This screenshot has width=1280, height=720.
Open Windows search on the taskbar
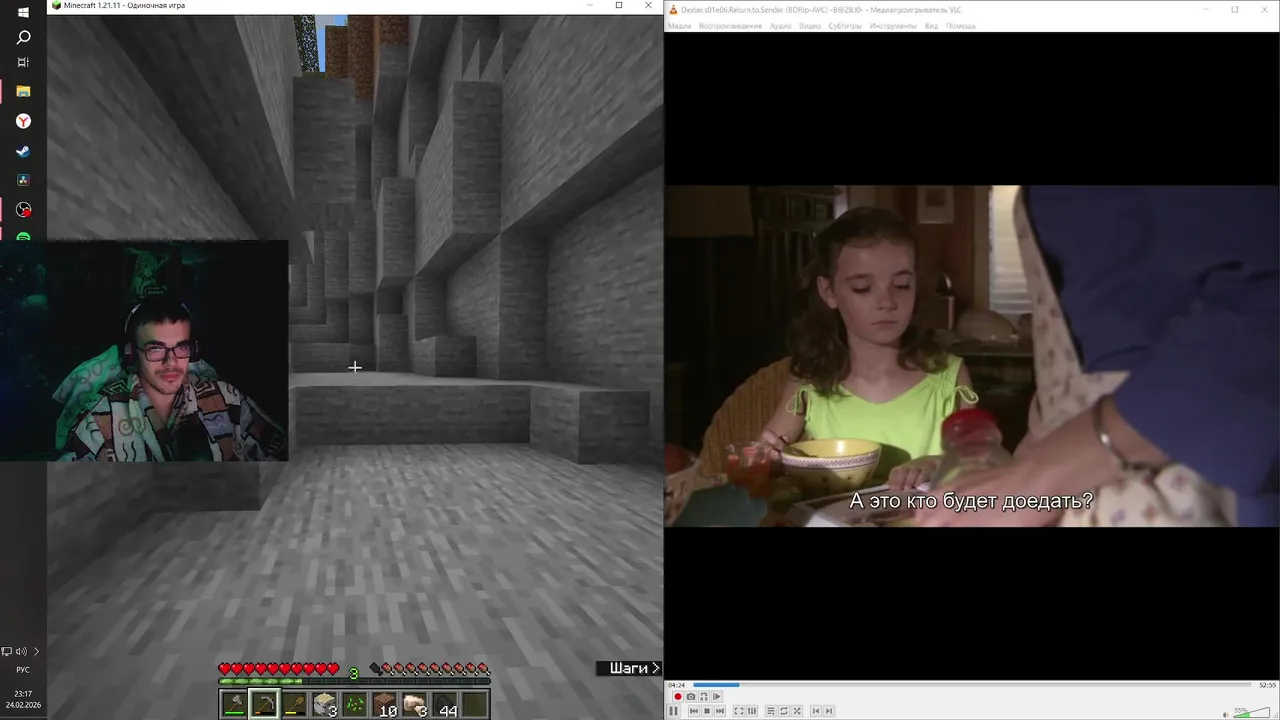pos(23,37)
